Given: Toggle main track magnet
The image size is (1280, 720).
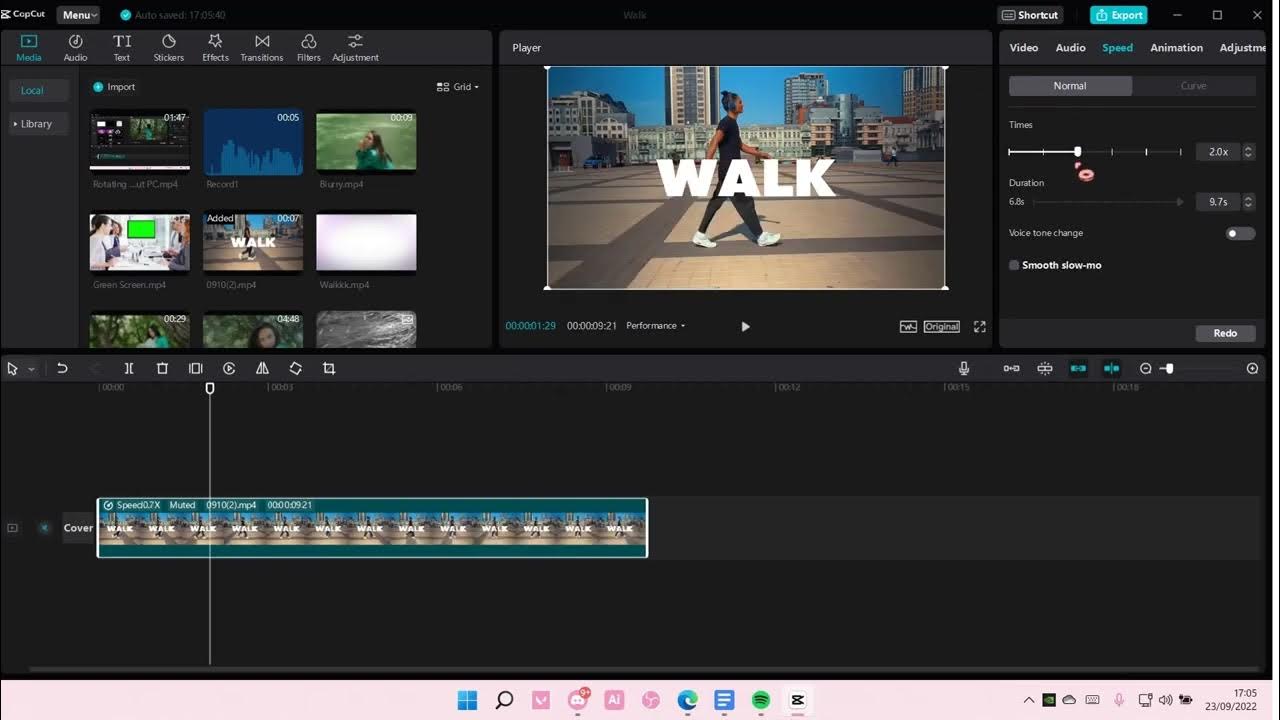Looking at the screenshot, I should click(1012, 369).
